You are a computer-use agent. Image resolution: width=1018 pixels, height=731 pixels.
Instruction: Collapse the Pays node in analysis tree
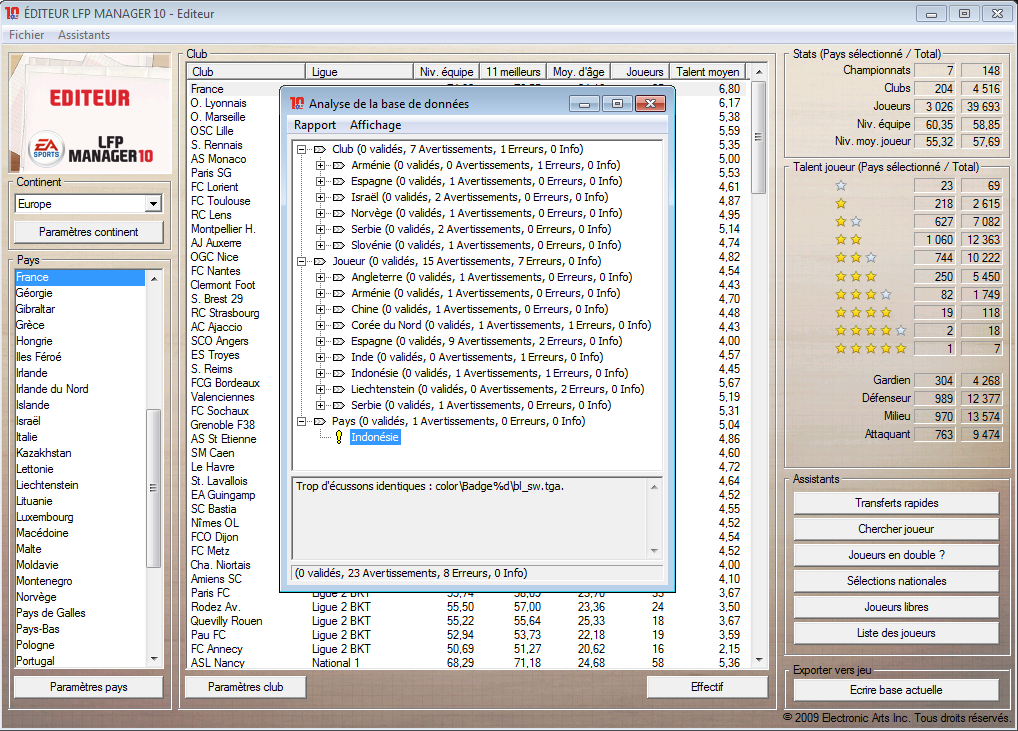301,421
